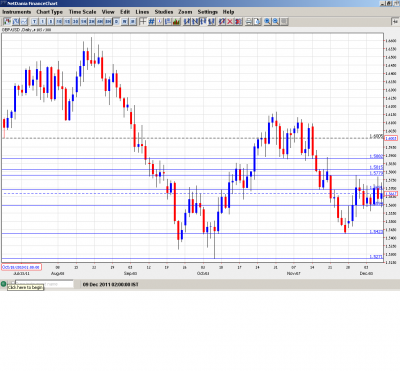The image size is (400, 371).
Task: Click the '09 Dec 2011 02:00:00 IST' status text
Action: 110,284
